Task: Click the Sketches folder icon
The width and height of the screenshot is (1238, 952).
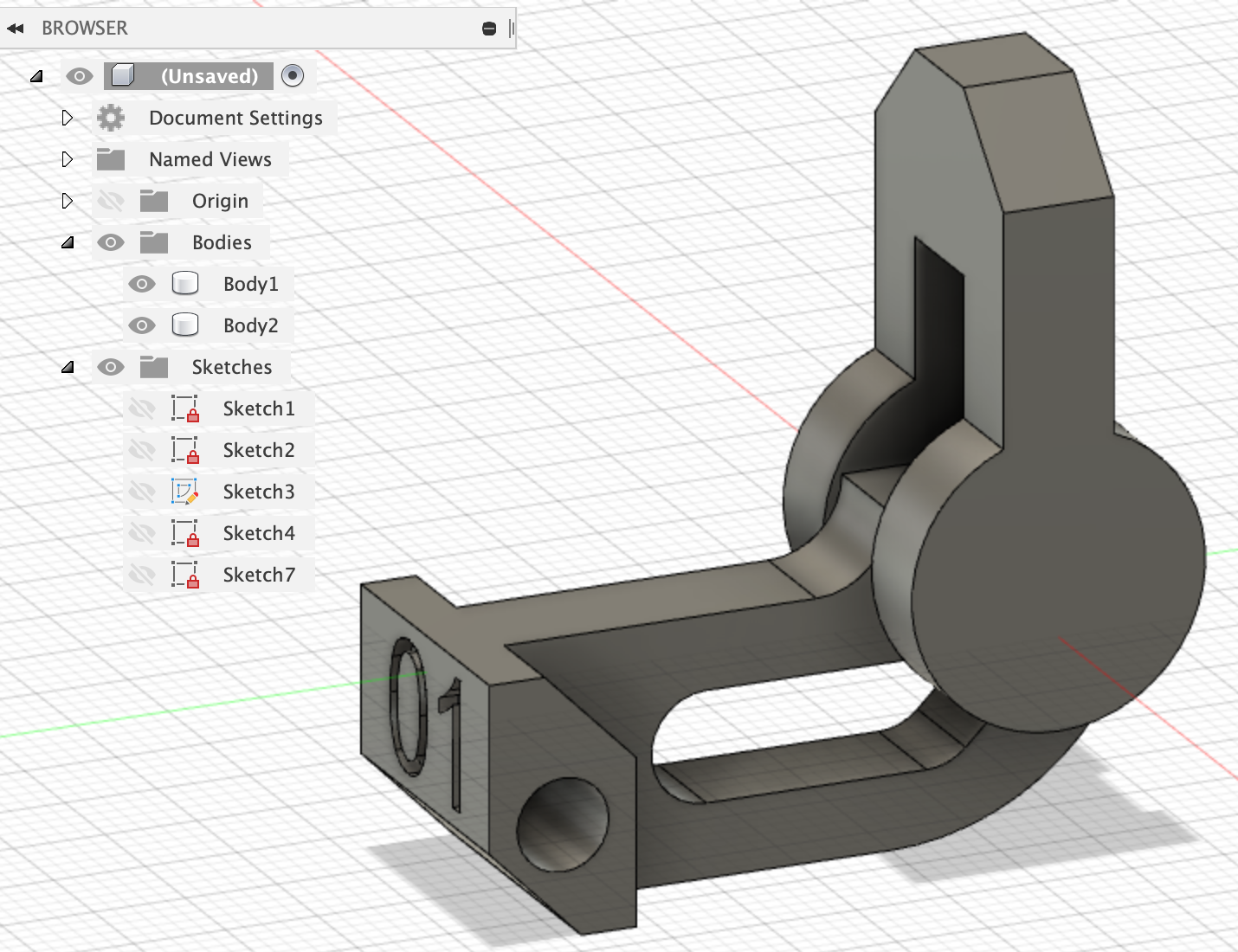Action: coord(154,367)
